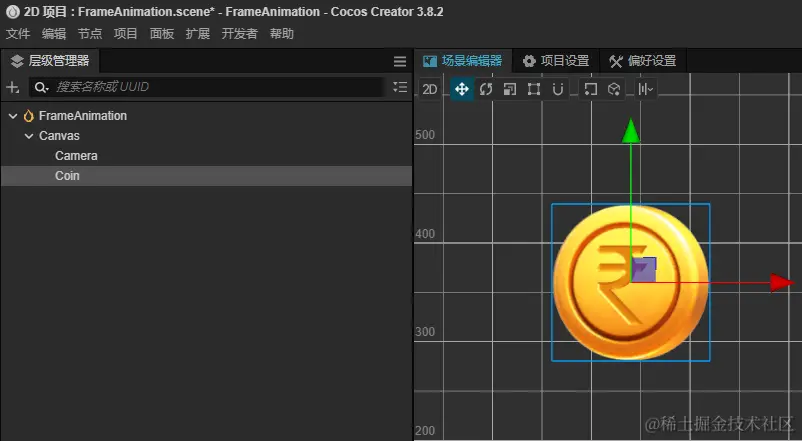Open the alignment tools dropdown
The width and height of the screenshot is (802, 441).
tap(645, 90)
